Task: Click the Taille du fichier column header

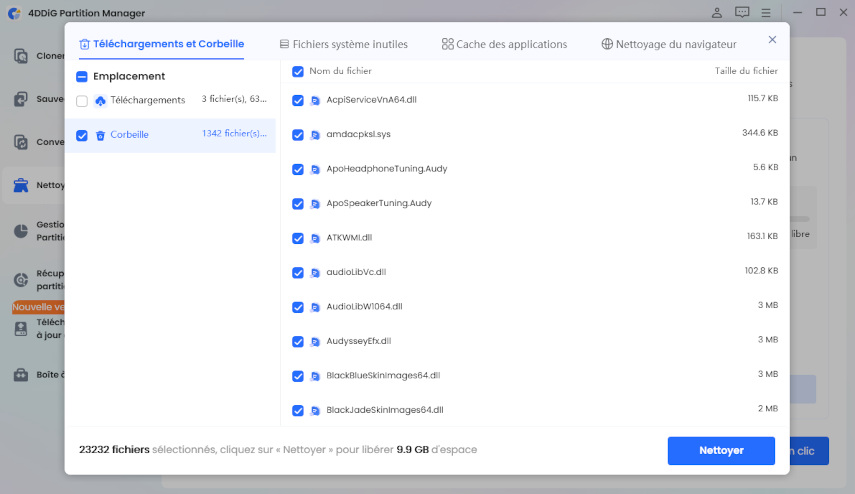Action: tap(746, 71)
